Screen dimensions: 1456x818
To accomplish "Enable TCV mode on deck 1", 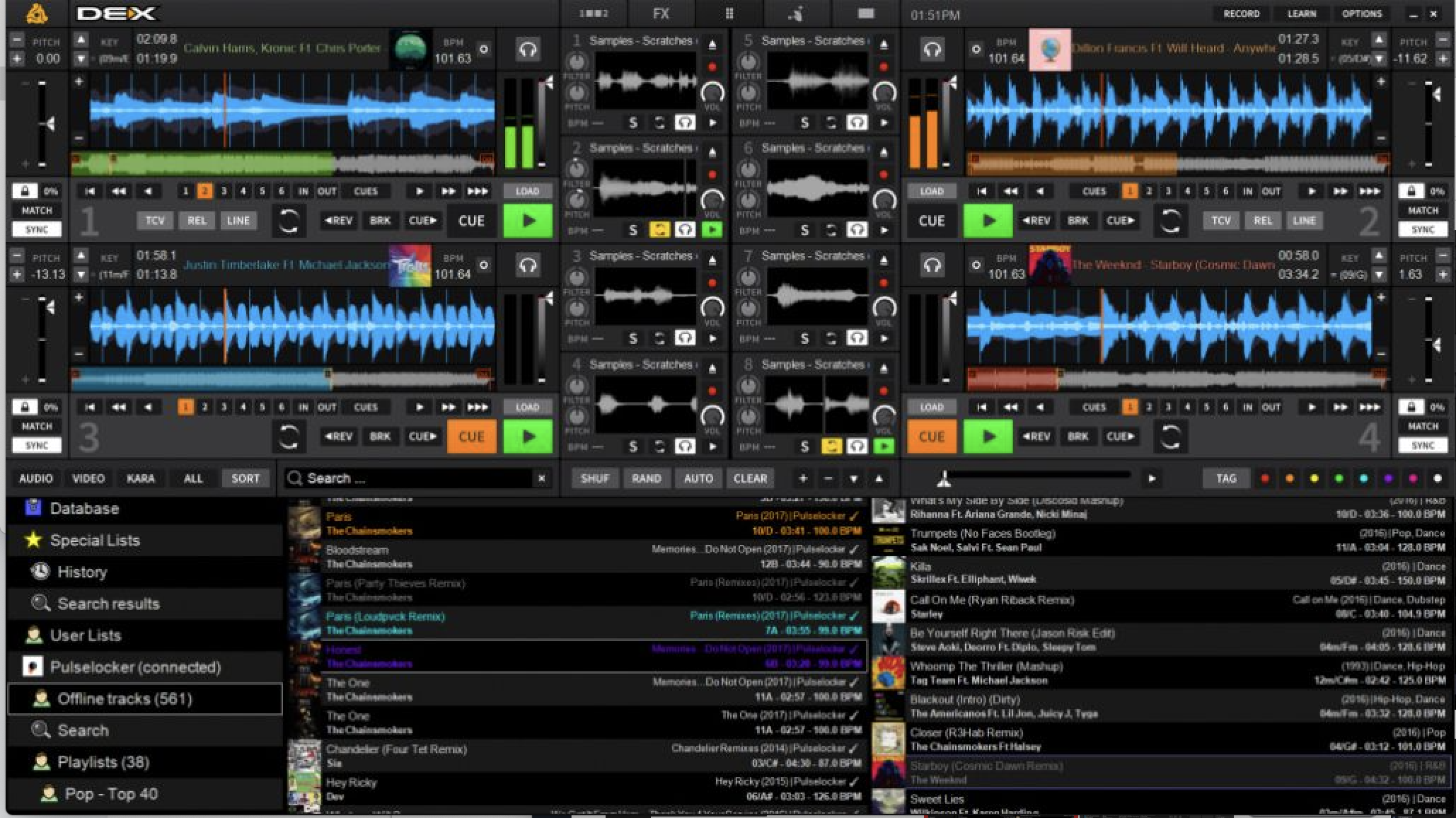I will (x=155, y=221).
